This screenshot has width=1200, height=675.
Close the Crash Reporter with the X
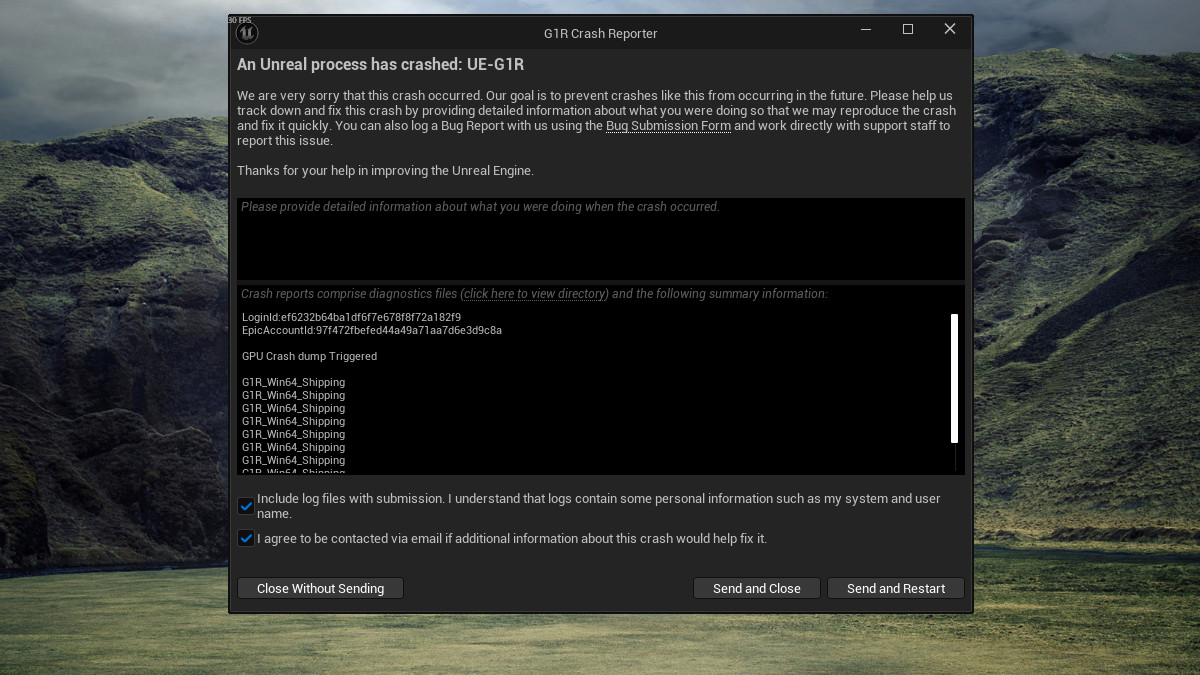(x=950, y=30)
